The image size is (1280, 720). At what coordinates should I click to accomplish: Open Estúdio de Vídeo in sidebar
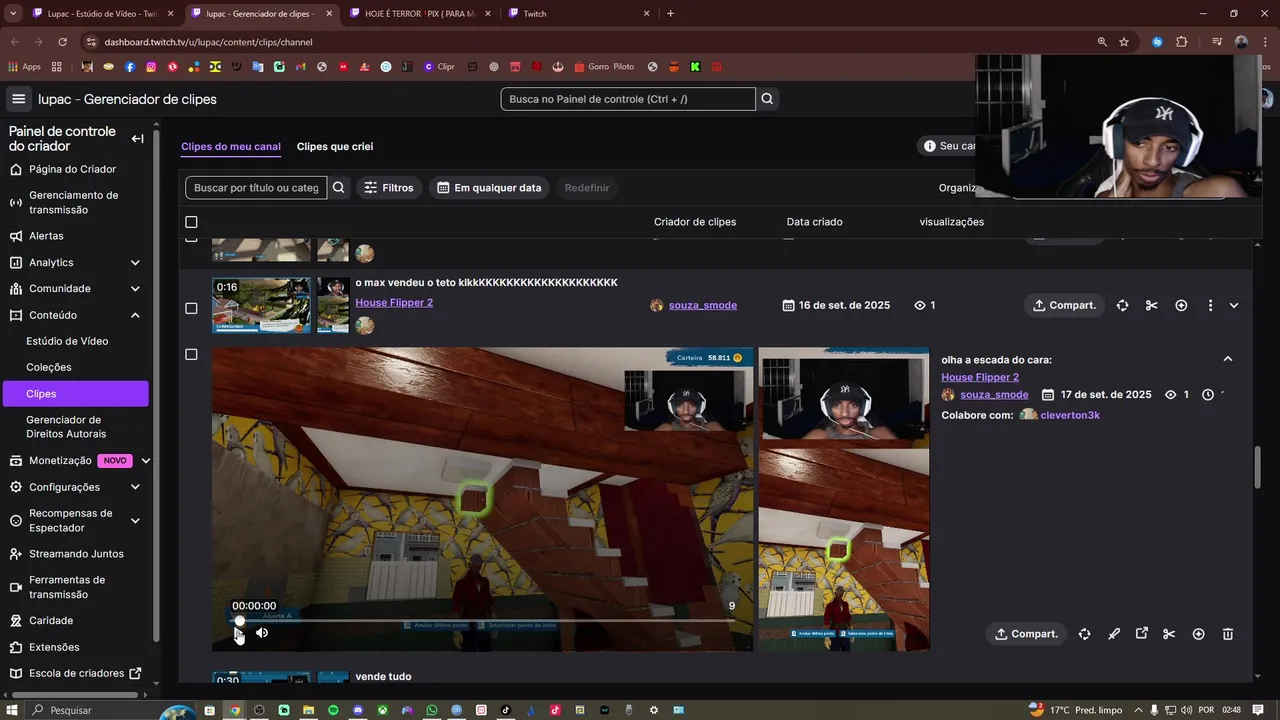pos(67,341)
